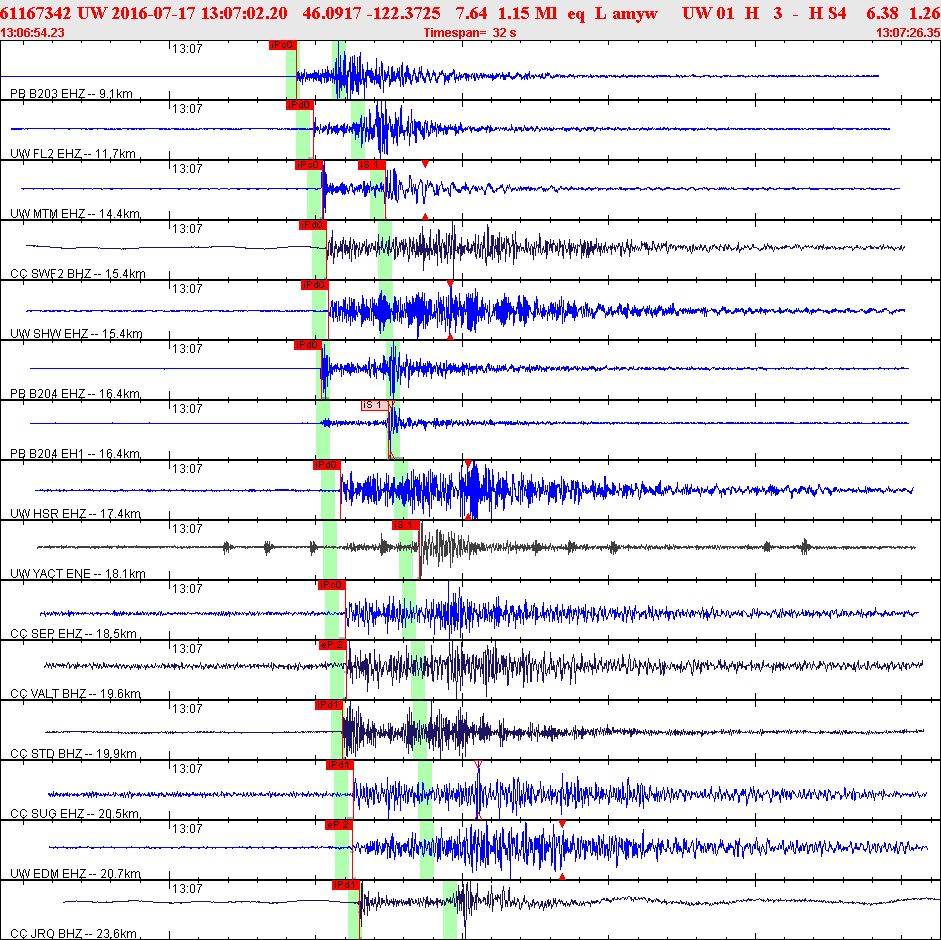The height and width of the screenshot is (940, 941).
Task: Select iPd0 pick flag on CC SWF2 trace
Action: click(x=312, y=225)
